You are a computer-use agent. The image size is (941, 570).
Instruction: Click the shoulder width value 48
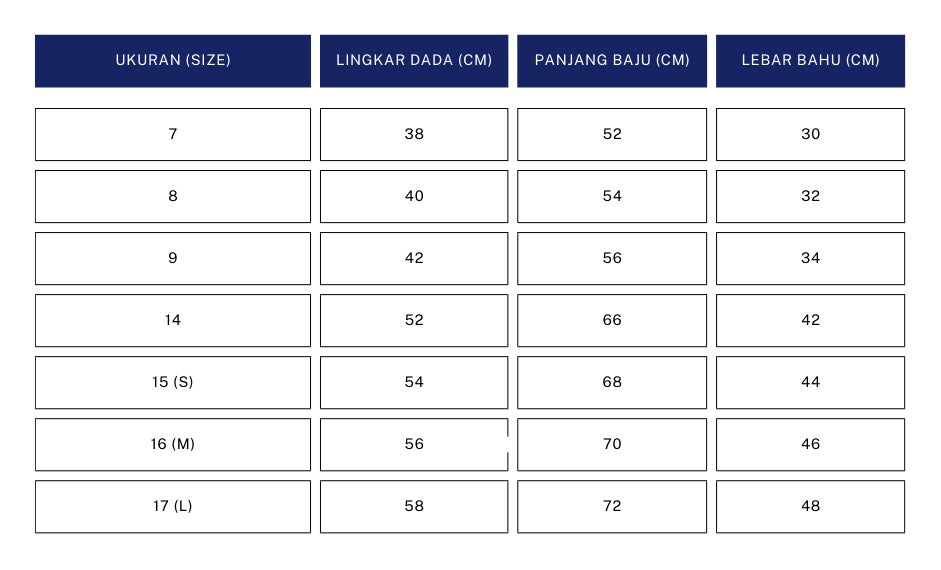[810, 506]
